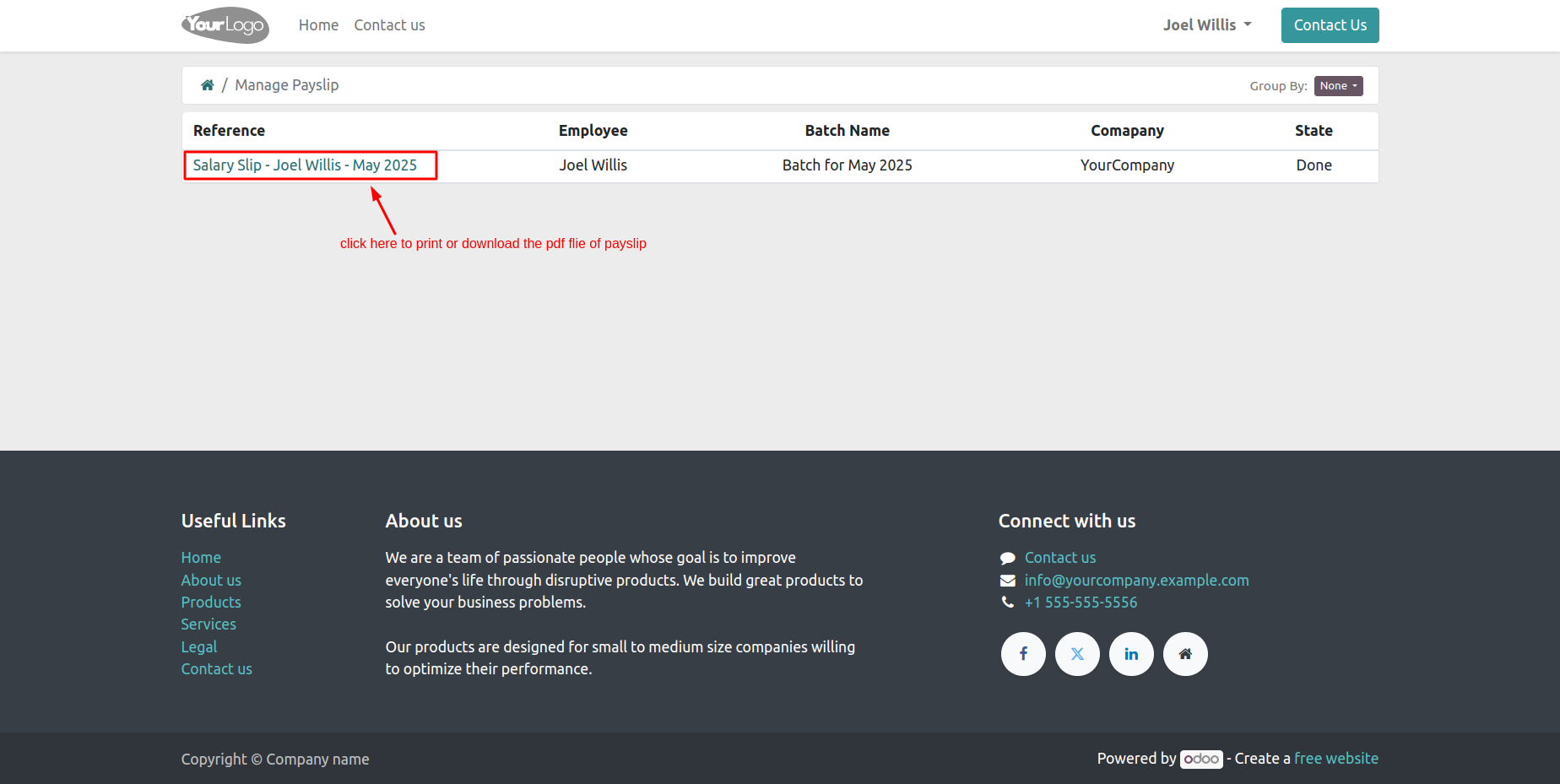Screen dimensions: 1560x784
Task: Click the info@yourcompany.example.com email link
Action: (x=1137, y=581)
